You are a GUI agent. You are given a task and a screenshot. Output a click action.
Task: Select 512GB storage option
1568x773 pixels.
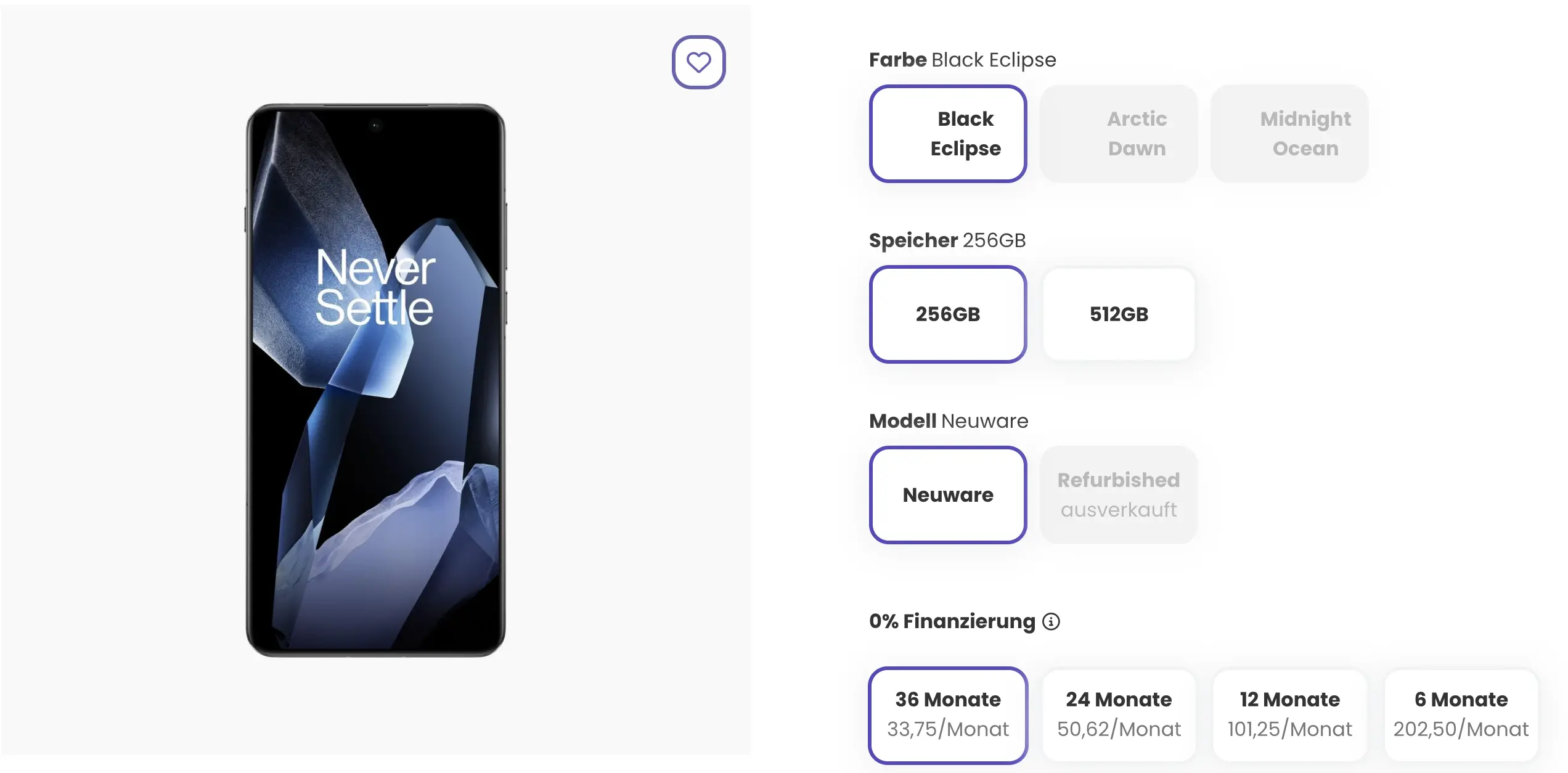[1118, 314]
